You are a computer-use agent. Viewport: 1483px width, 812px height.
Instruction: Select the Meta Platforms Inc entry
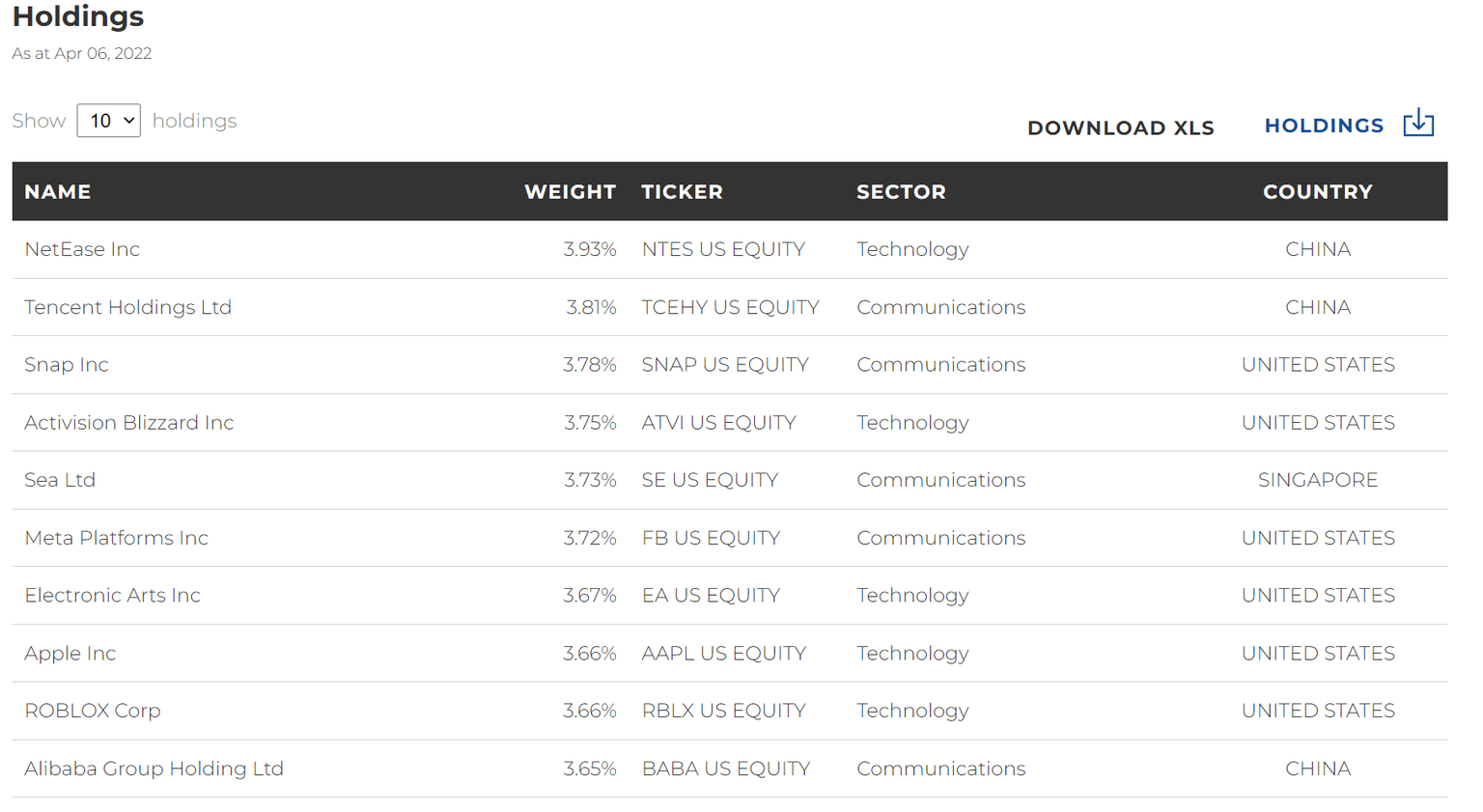click(x=116, y=538)
